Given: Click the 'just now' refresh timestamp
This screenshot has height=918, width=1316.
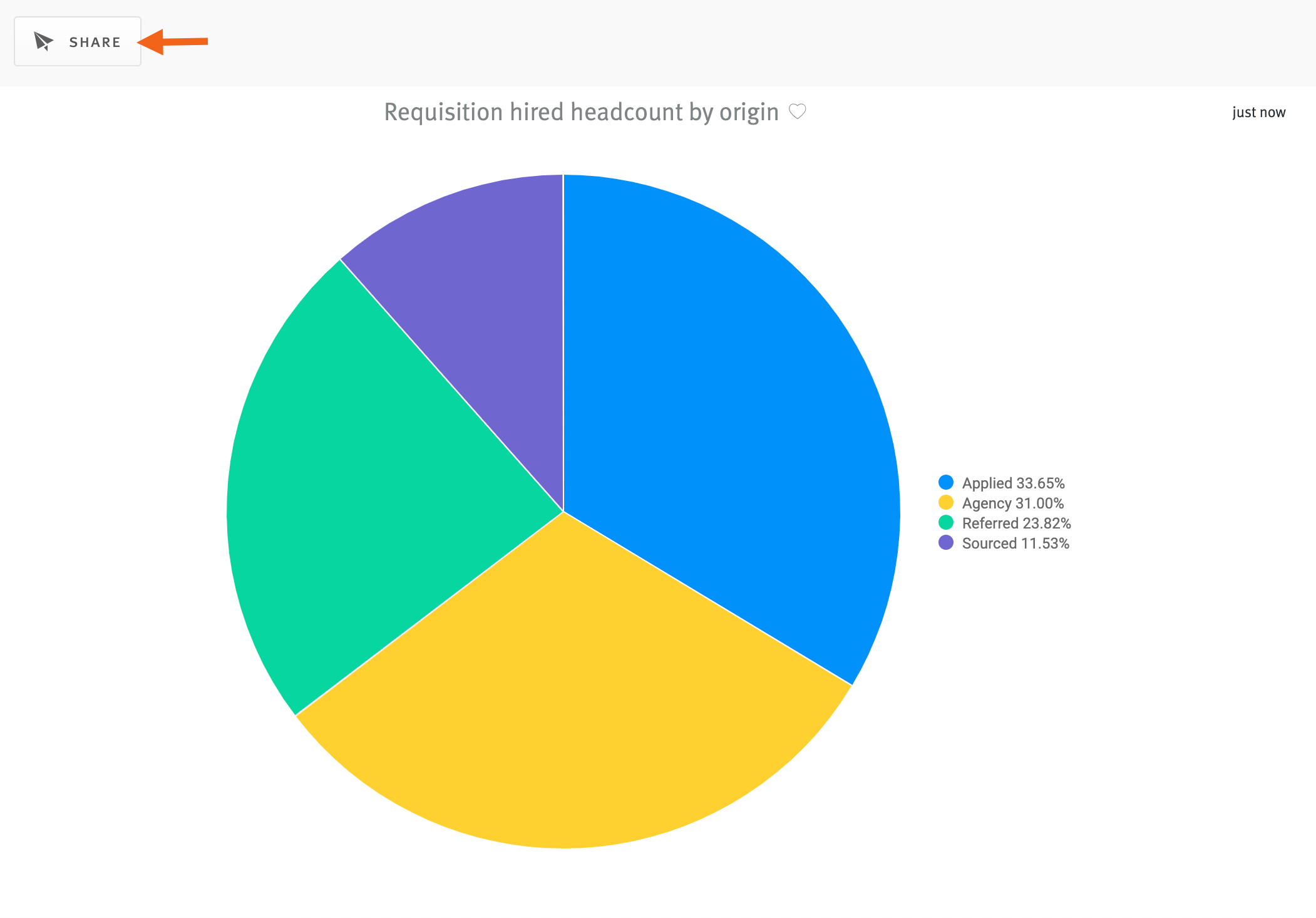Looking at the screenshot, I should click(x=1258, y=112).
